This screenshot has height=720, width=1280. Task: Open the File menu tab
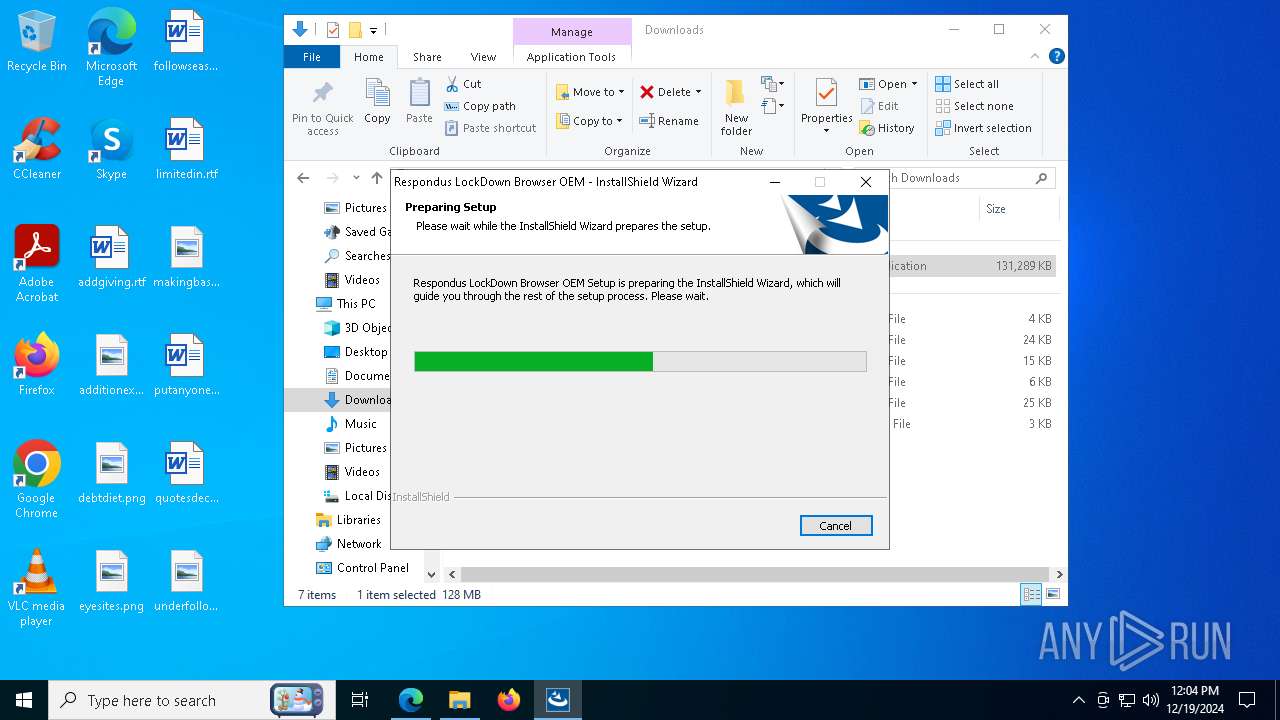(312, 57)
